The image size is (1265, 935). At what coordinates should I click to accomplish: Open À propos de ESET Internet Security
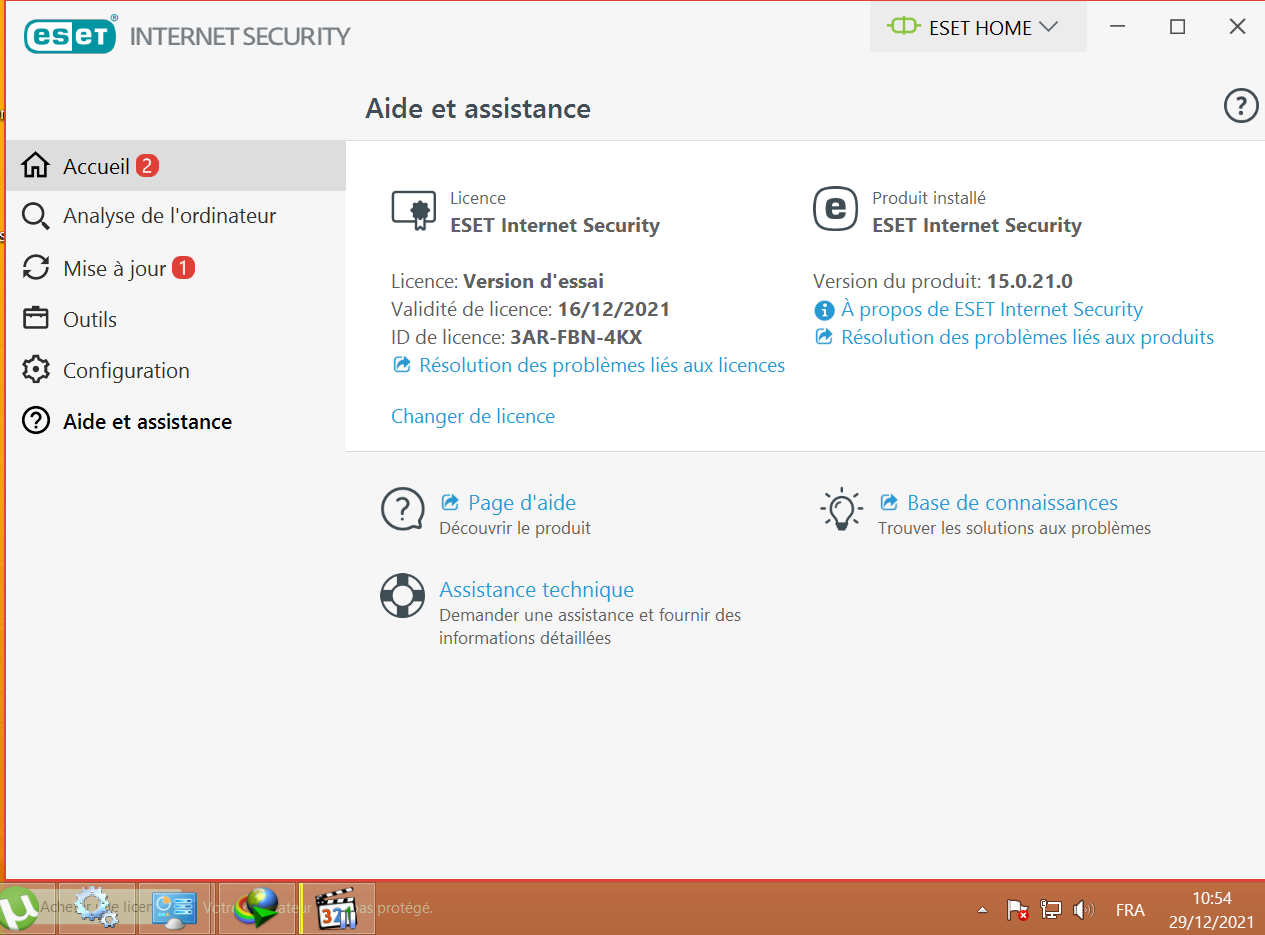coord(992,309)
